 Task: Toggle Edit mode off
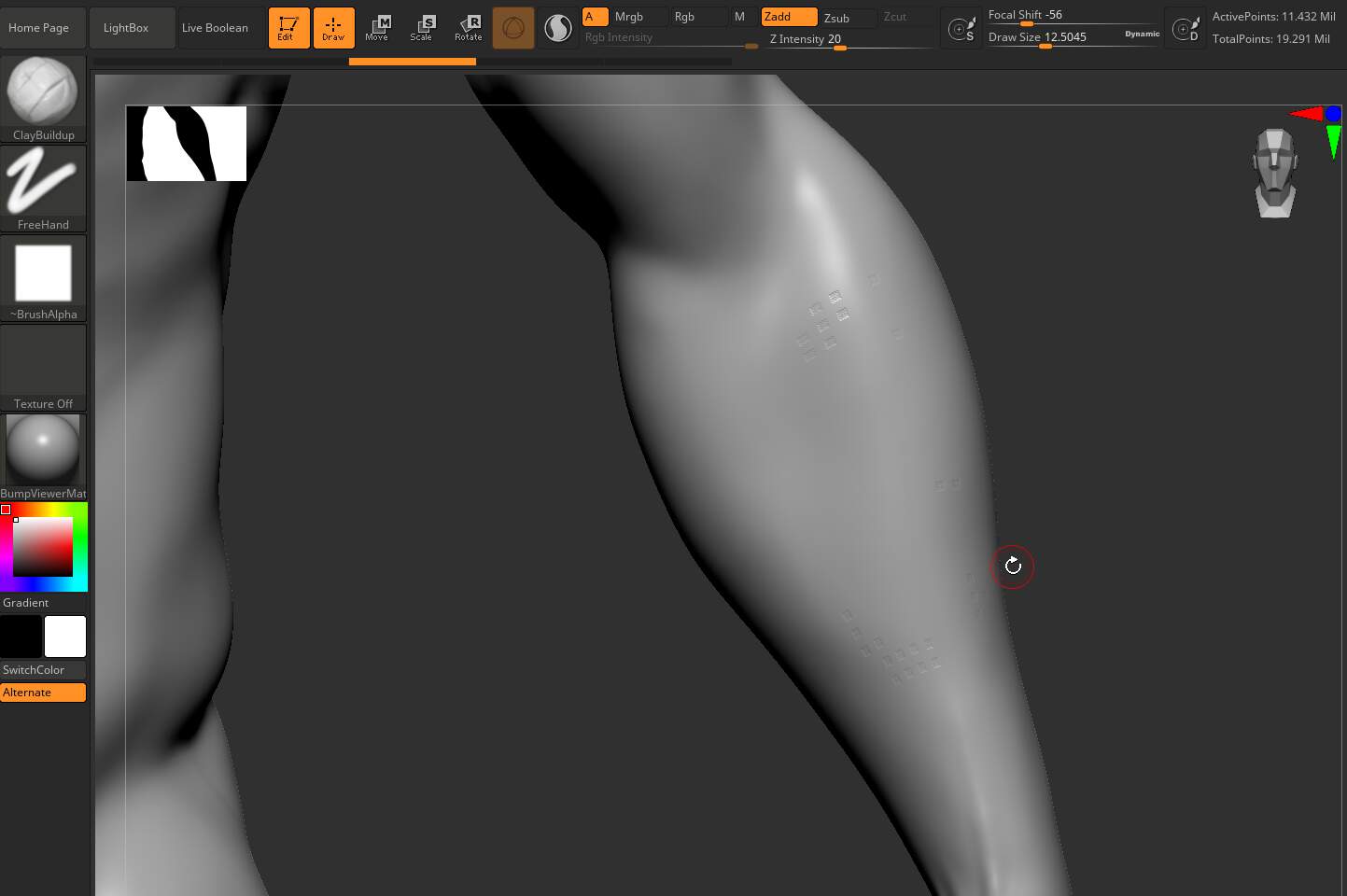point(288,27)
